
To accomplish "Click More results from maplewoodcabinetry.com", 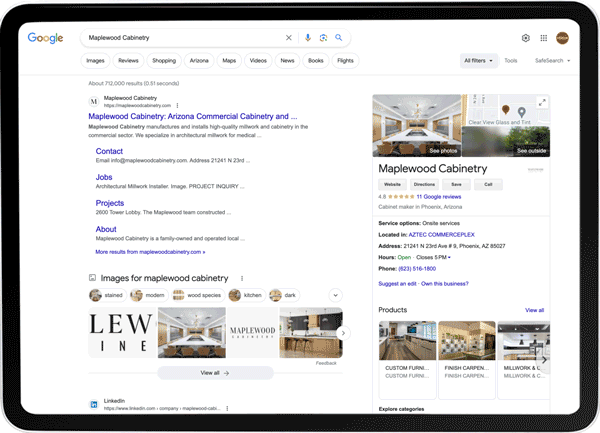I will [x=150, y=252].
